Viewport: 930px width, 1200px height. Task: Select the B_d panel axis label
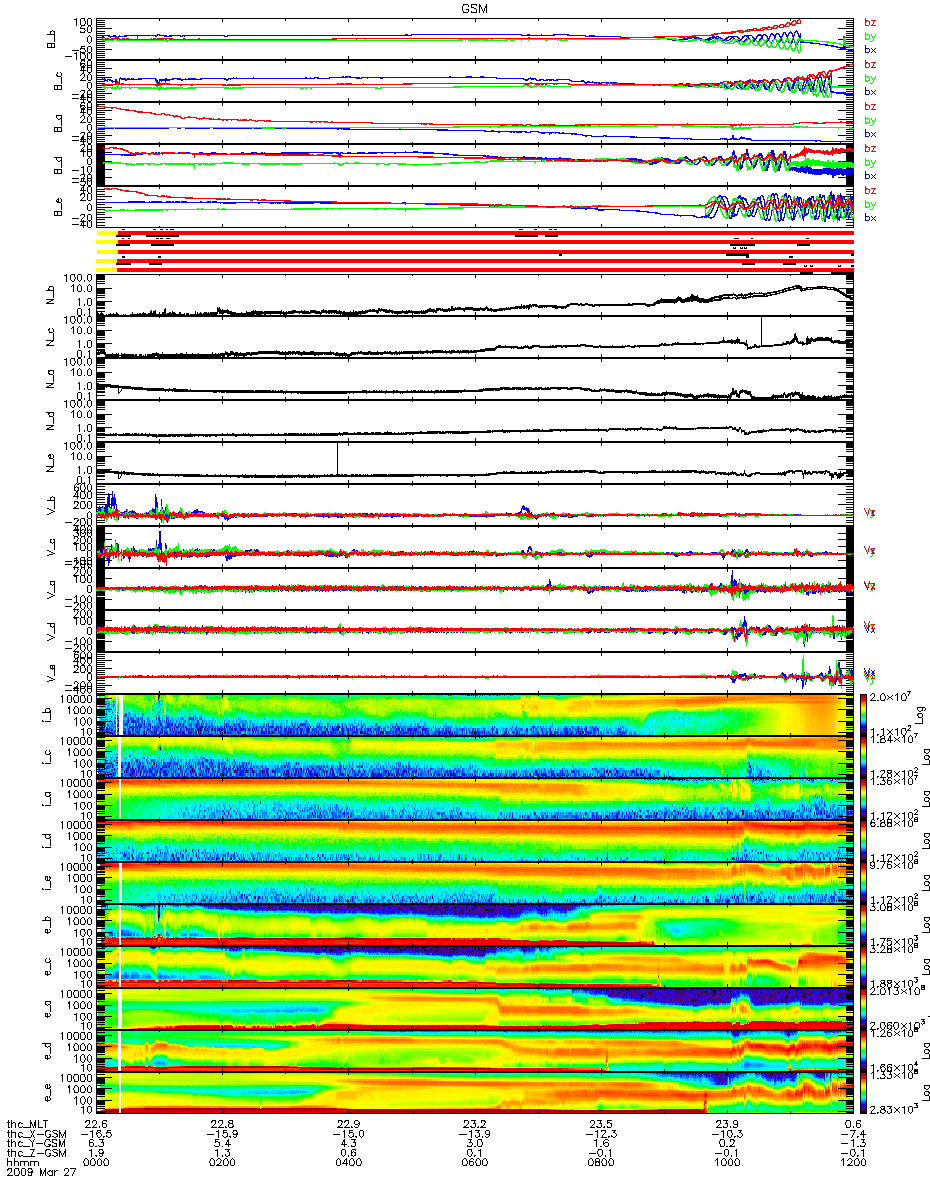pyautogui.click(x=58, y=165)
